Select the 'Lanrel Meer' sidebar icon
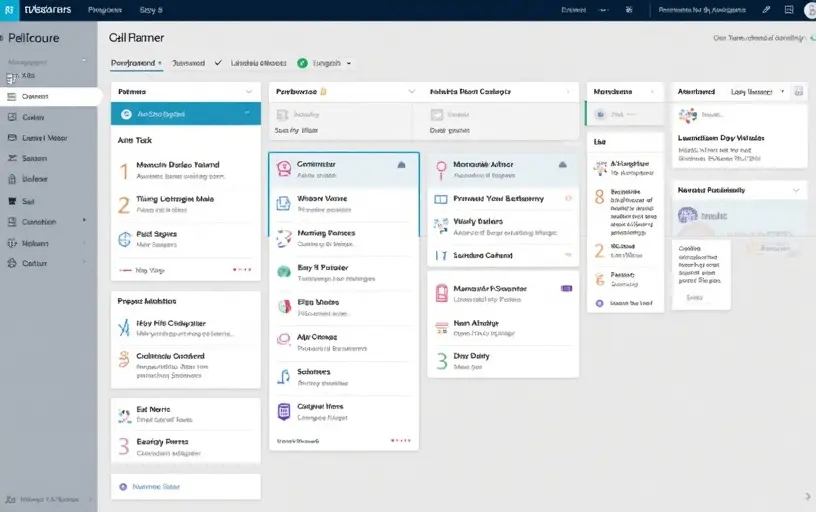 12,138
